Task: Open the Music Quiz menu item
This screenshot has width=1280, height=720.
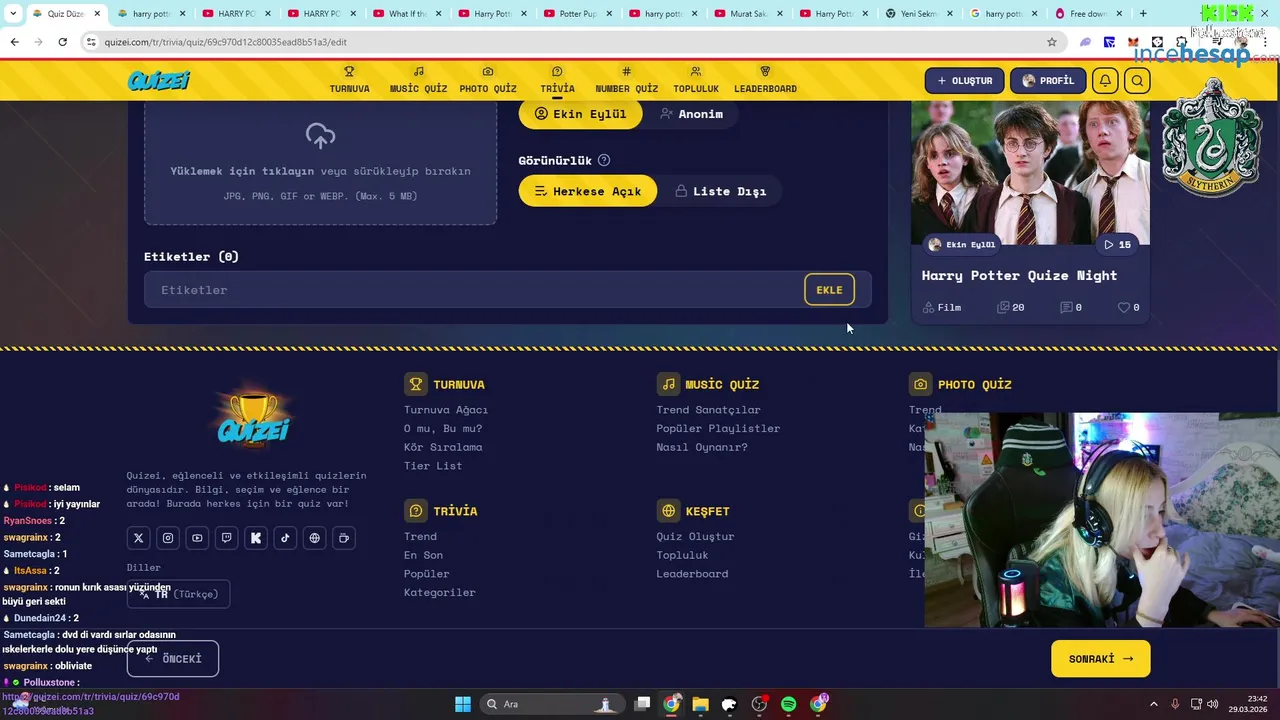Action: [418, 80]
